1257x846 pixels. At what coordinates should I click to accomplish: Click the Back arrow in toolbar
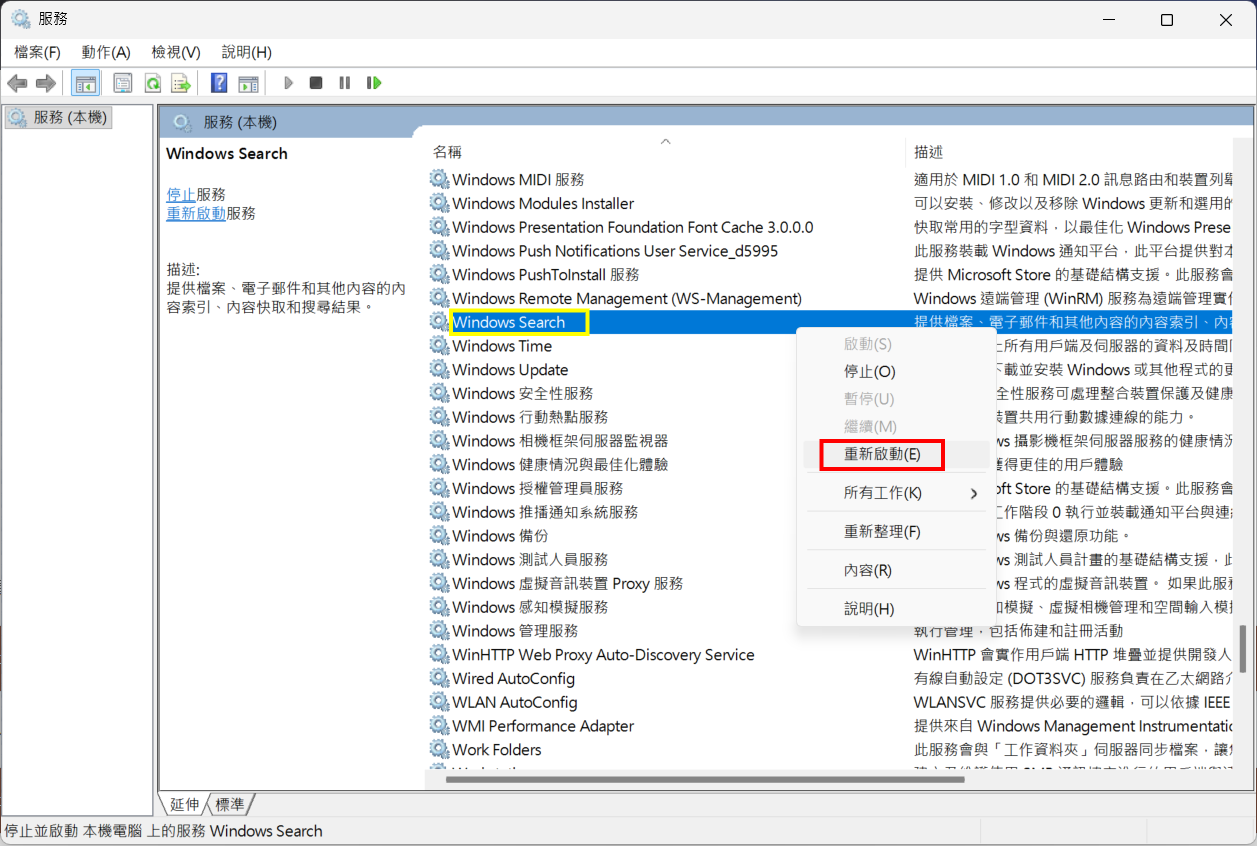(x=17, y=83)
